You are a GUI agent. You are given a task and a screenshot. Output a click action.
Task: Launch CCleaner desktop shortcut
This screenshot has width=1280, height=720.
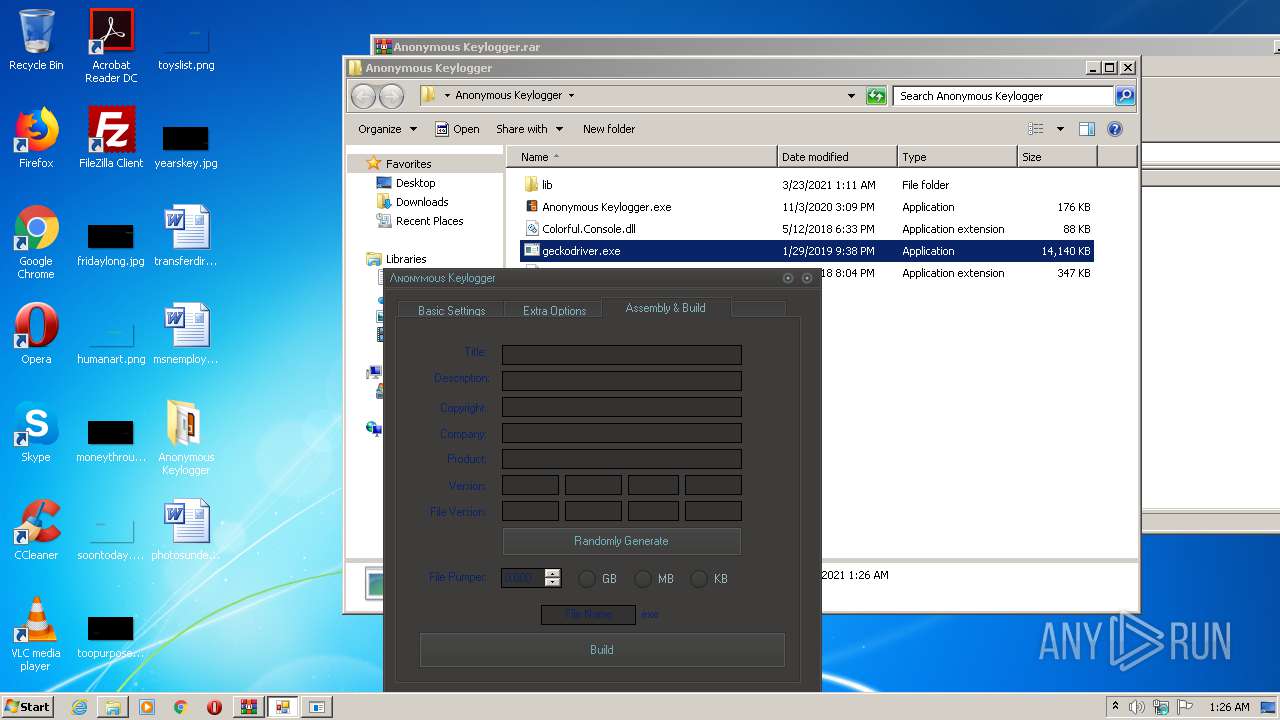(x=36, y=530)
